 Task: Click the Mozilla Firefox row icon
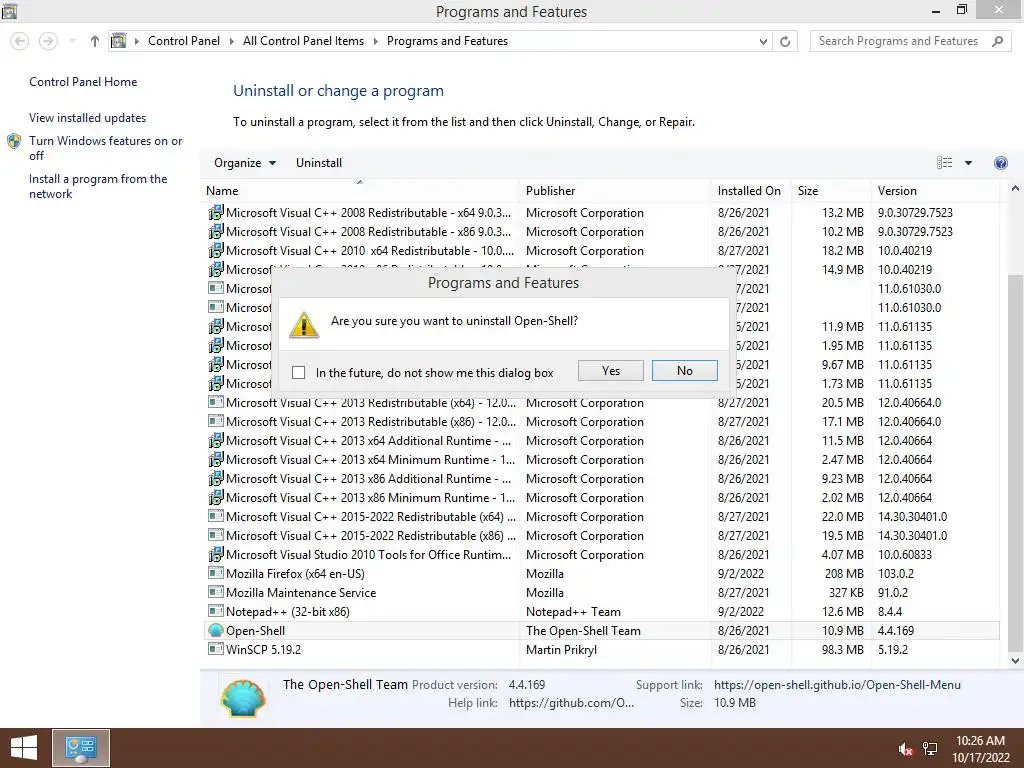pyautogui.click(x=216, y=573)
